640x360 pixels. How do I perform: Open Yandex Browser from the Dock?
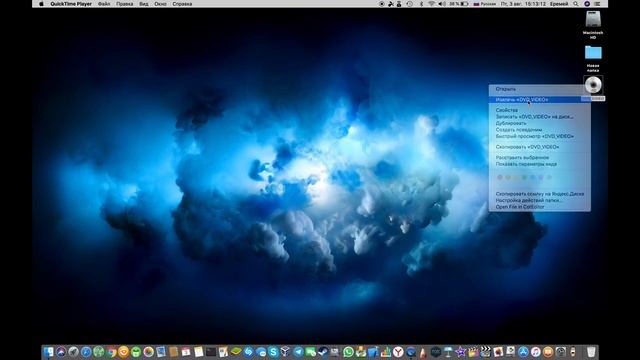(x=398, y=352)
